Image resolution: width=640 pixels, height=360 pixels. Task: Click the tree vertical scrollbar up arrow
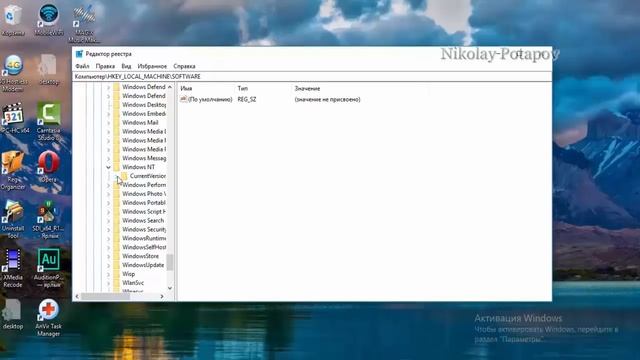point(170,87)
